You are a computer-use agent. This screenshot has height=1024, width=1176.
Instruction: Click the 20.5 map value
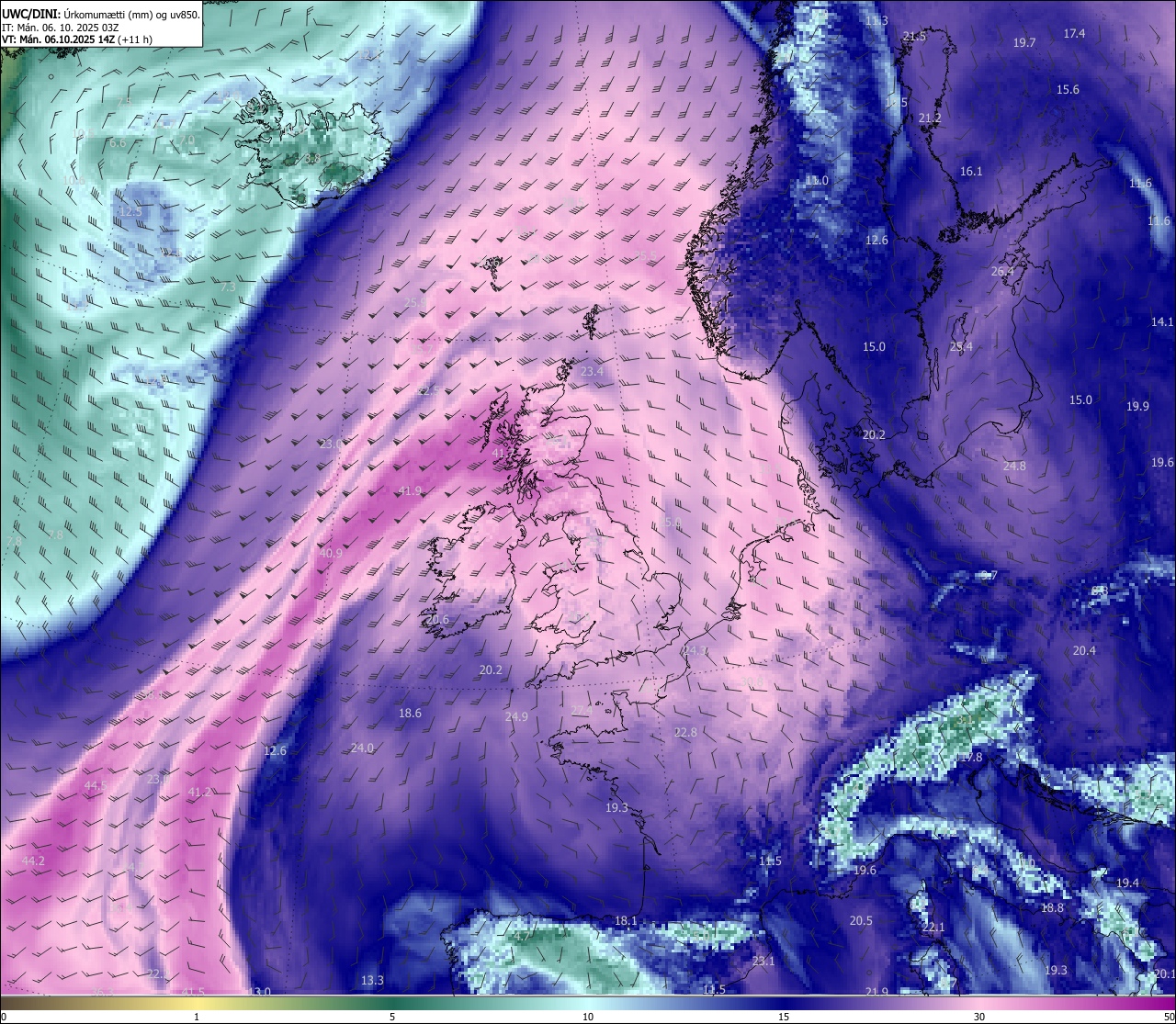(x=861, y=921)
